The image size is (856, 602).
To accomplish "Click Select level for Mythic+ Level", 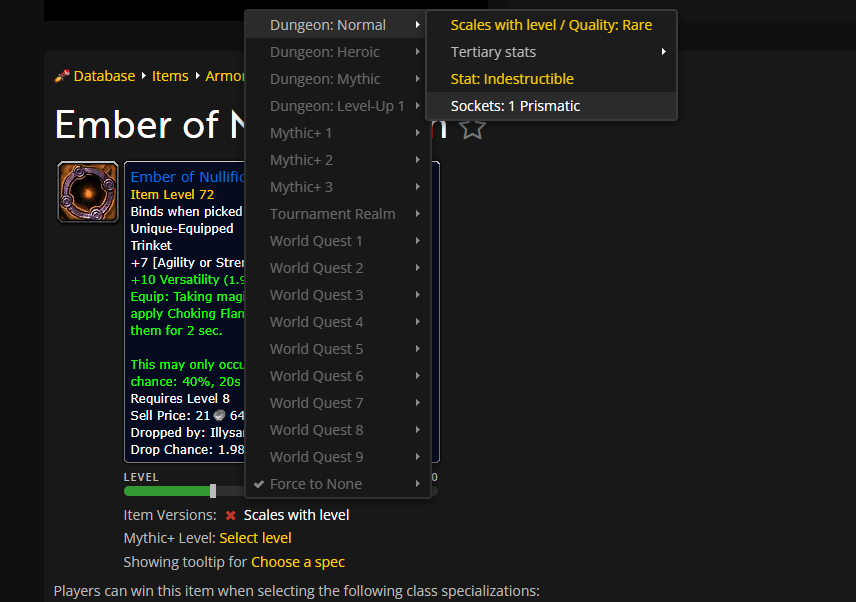I will [x=255, y=538].
